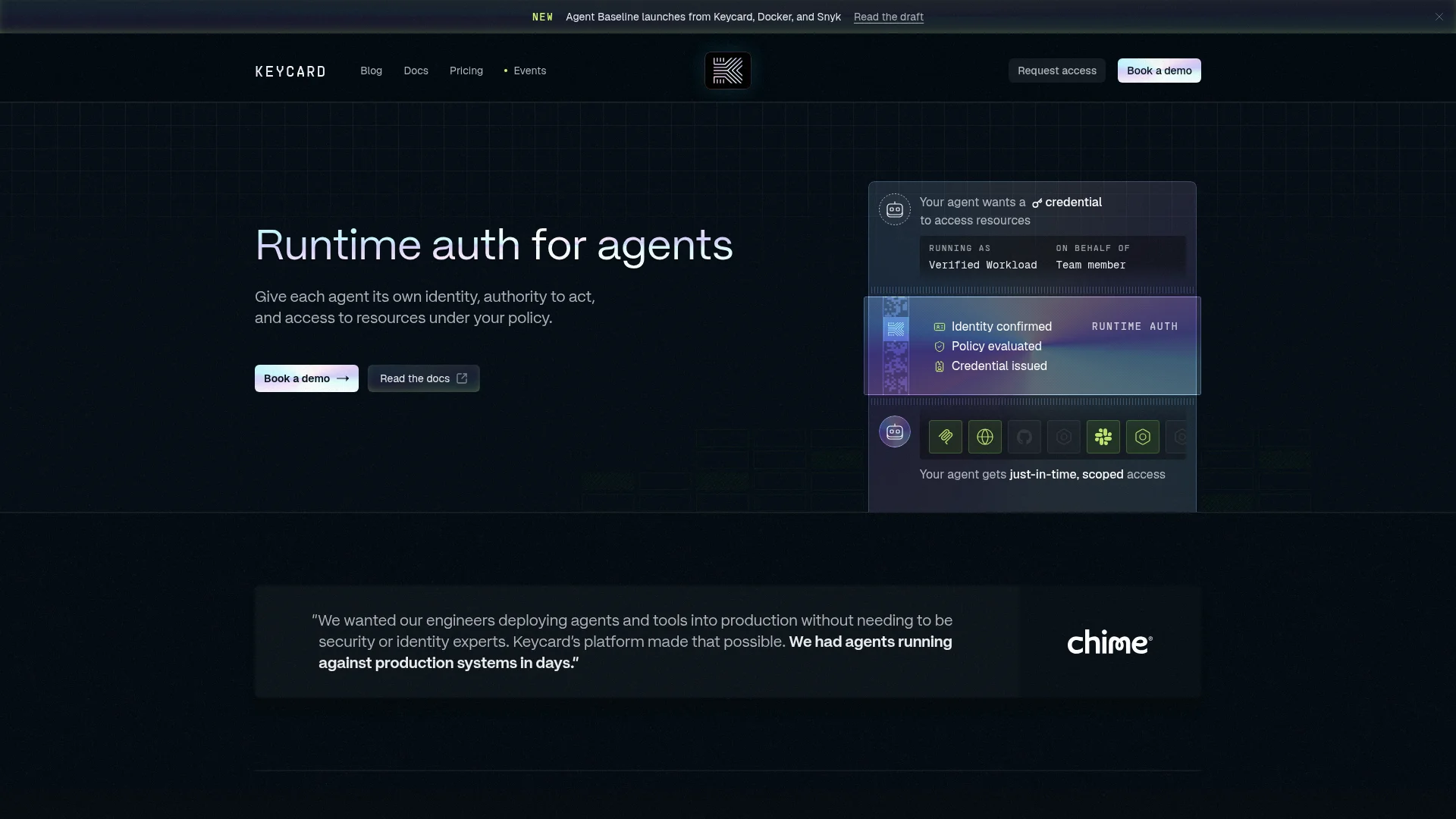
Task: Select the globe resource icon
Action: click(985, 437)
